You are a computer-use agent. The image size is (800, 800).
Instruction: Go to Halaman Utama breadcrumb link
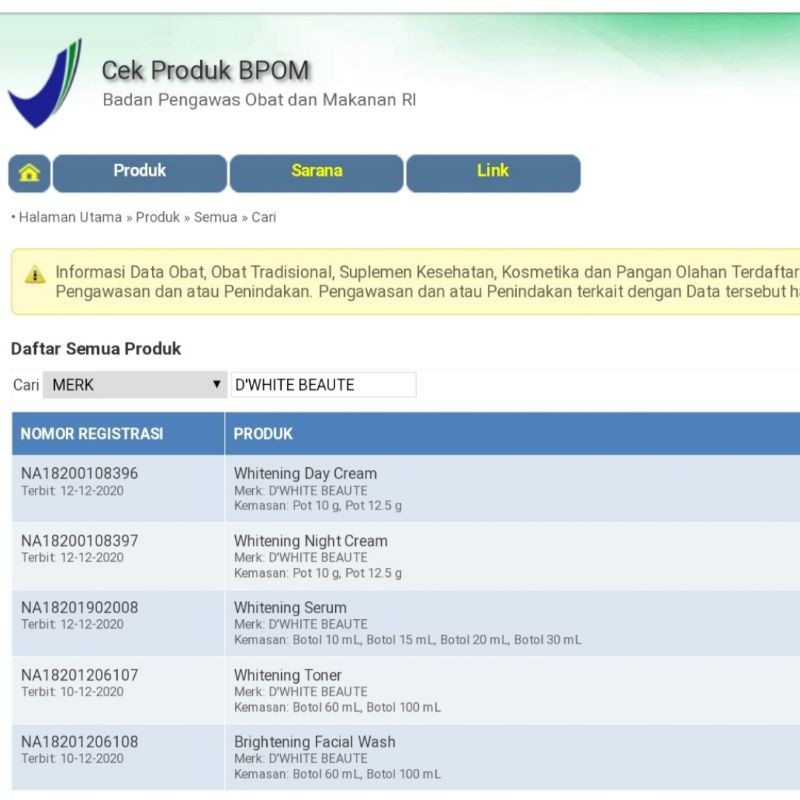pos(70,217)
